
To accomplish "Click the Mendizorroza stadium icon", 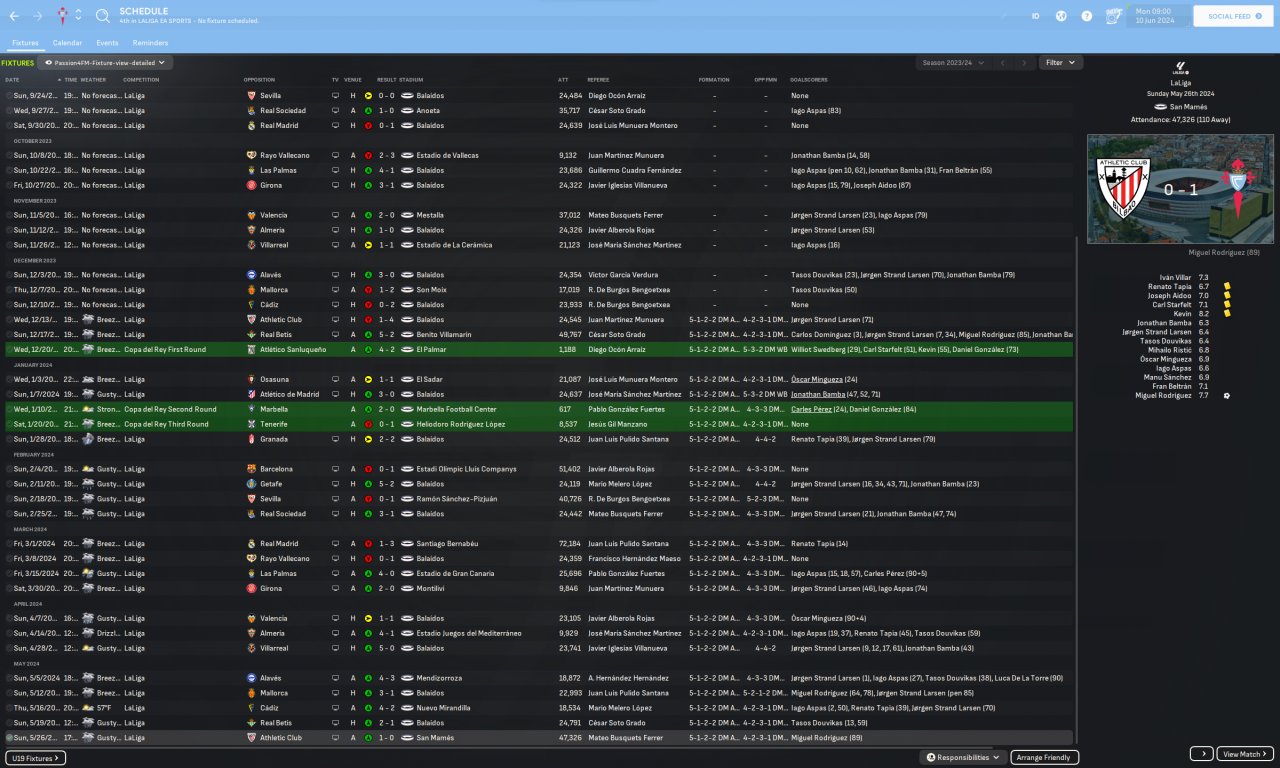I will click(x=407, y=678).
